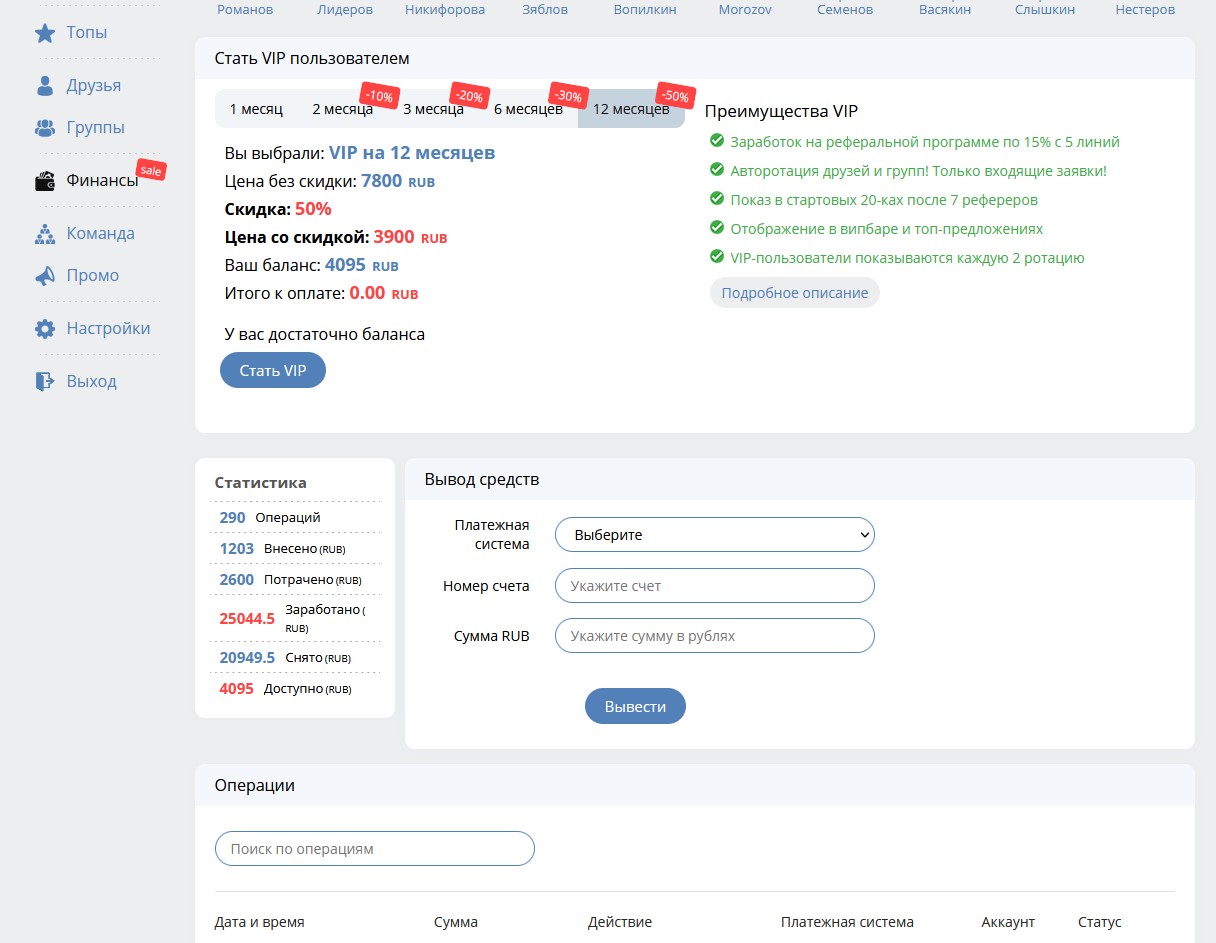Image resolution: width=1216 pixels, height=943 pixels.
Task: Focus the Сумма RUB input field
Action: (x=715, y=636)
